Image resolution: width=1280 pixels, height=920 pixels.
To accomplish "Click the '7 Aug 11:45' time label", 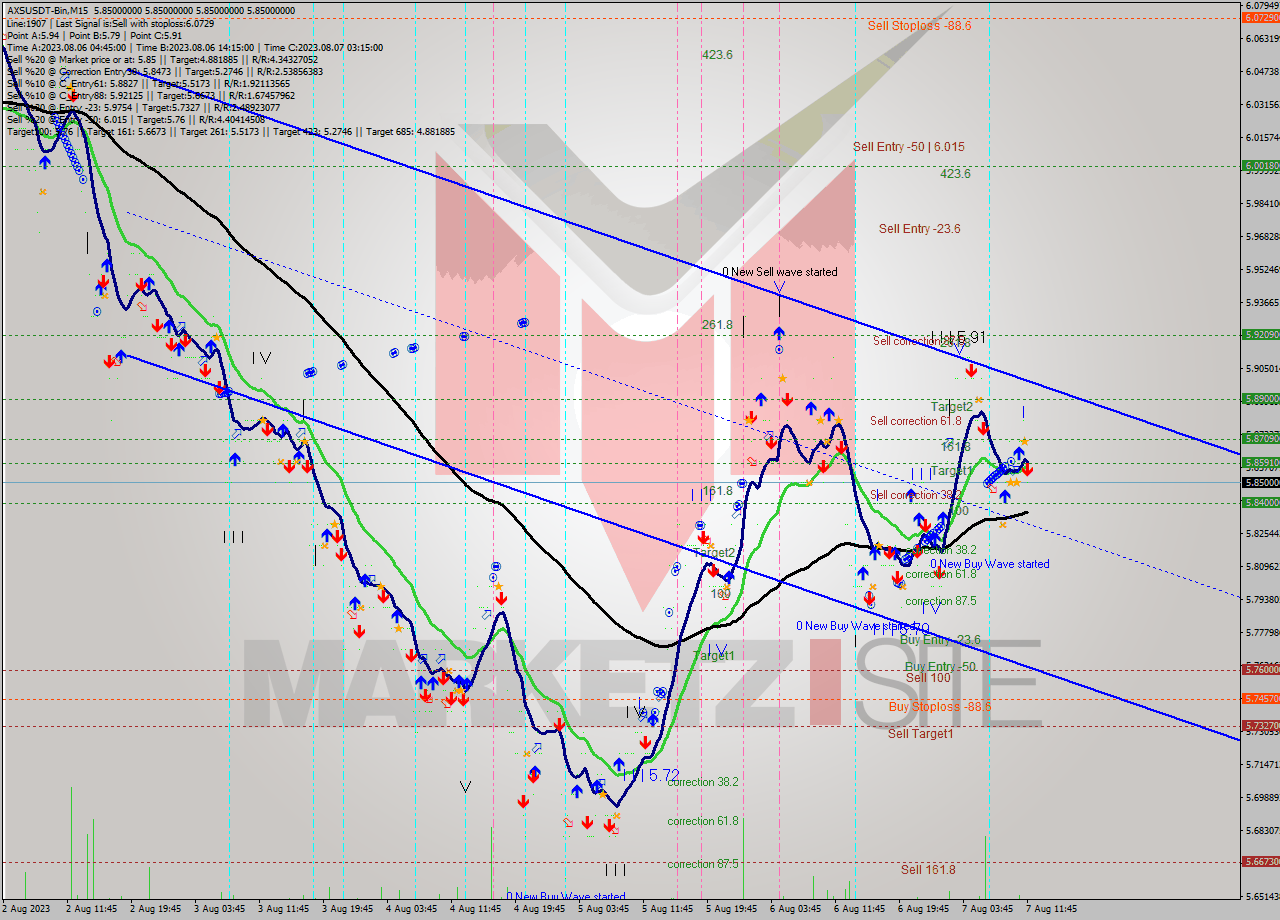I will click(1050, 909).
